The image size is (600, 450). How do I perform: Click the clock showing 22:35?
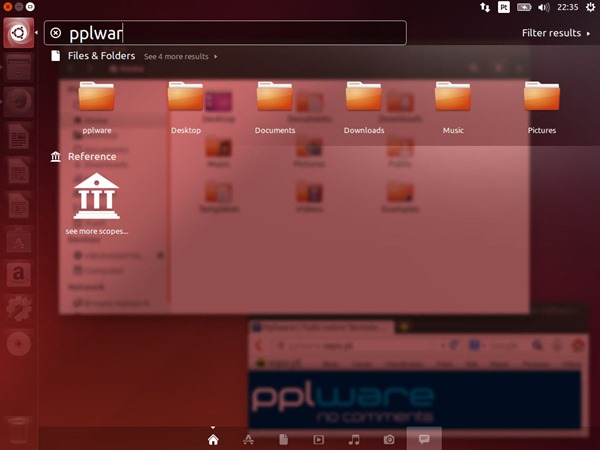(x=567, y=7)
